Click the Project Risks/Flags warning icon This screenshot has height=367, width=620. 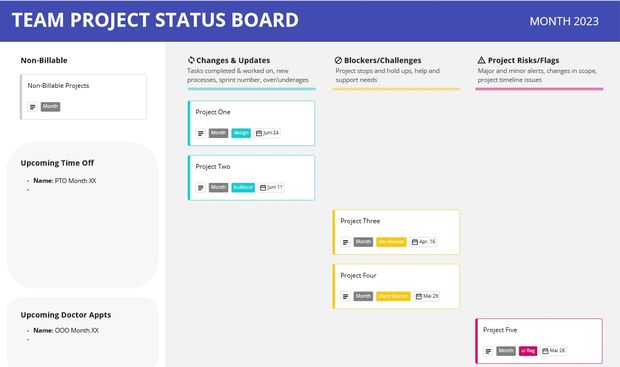(x=481, y=60)
